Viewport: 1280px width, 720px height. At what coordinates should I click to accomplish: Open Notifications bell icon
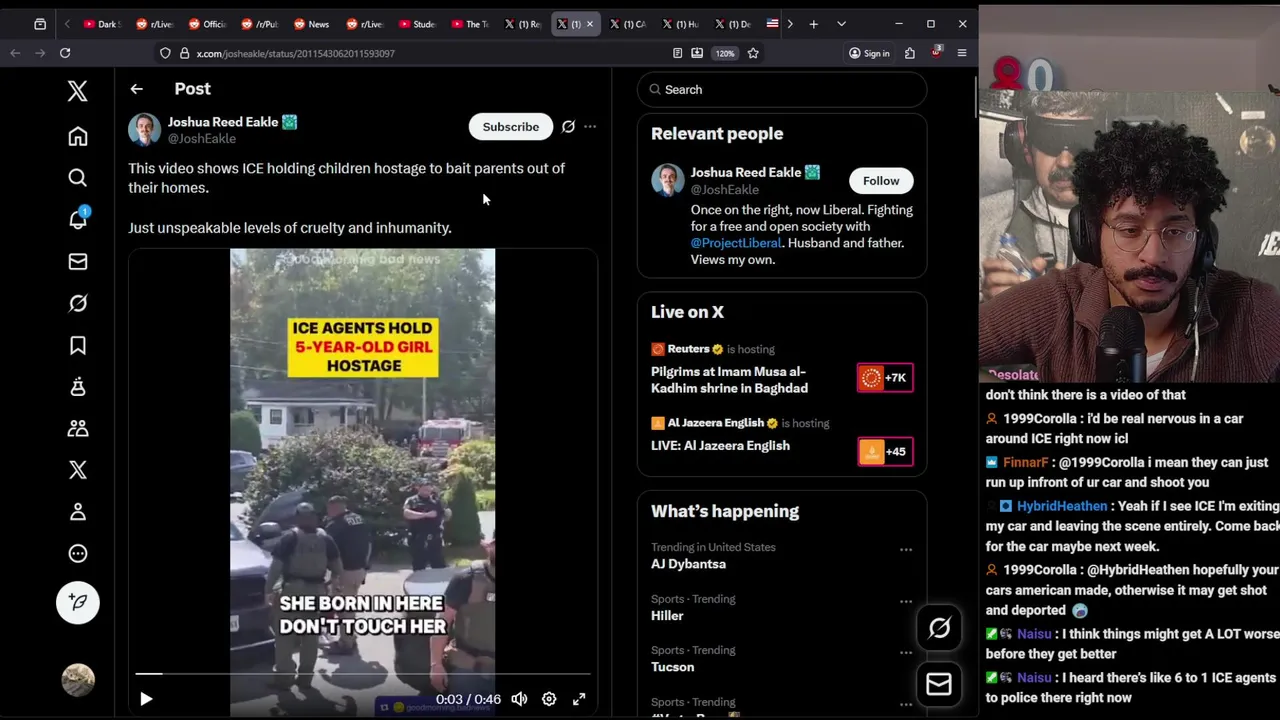[x=77, y=219]
